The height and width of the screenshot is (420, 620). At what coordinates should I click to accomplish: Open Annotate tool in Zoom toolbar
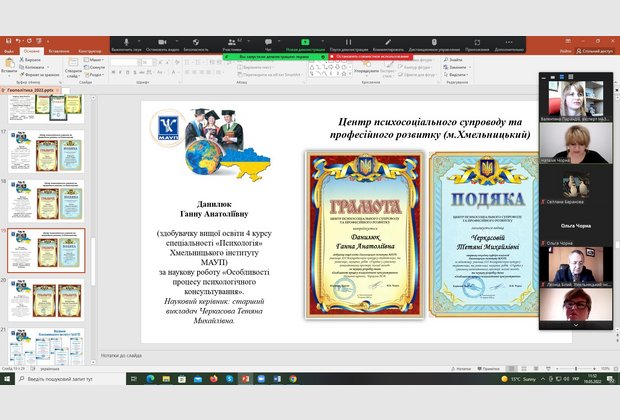388,46
